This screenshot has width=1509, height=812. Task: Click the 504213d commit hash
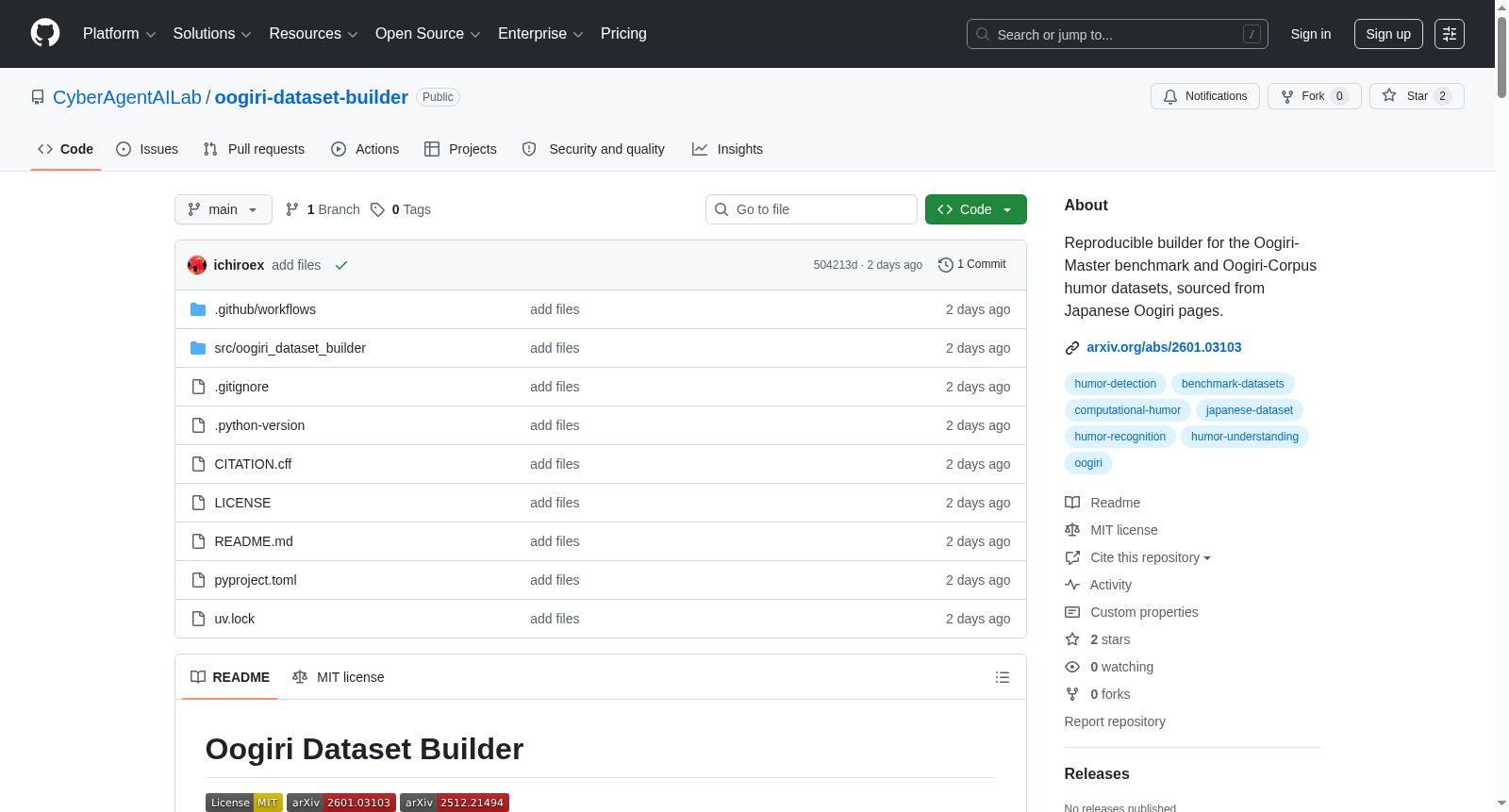[x=836, y=265]
